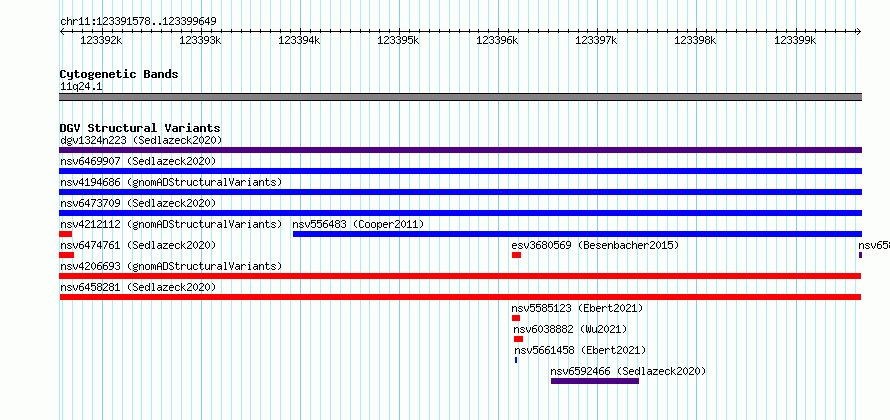Select nsv556483 (Cooper2011) variant label
The image size is (890, 420).
(358, 224)
